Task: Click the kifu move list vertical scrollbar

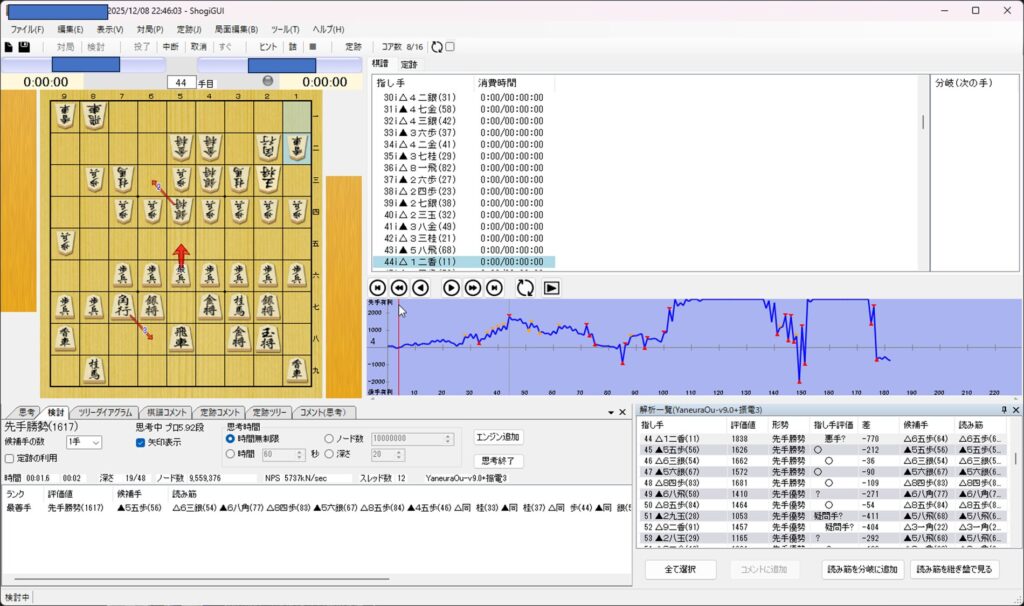Action: pyautogui.click(x=923, y=120)
